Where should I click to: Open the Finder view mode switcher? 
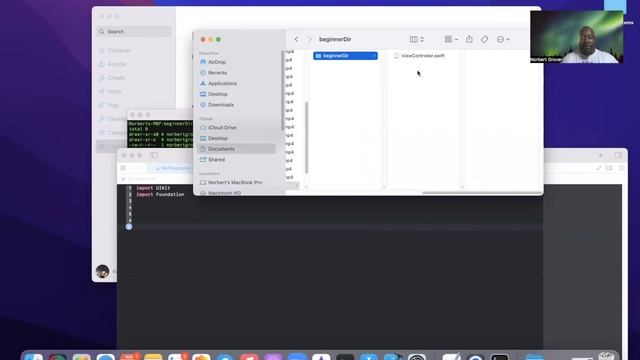tap(417, 39)
